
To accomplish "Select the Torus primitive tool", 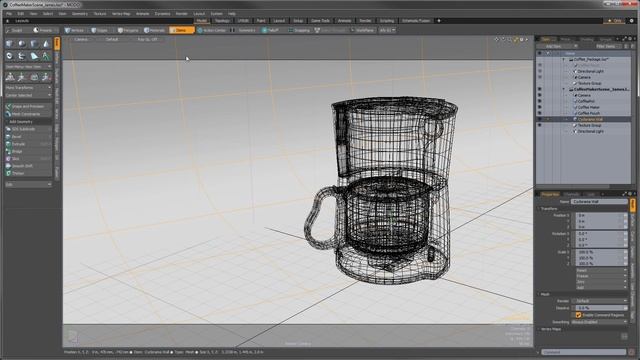I will (x=10, y=56).
